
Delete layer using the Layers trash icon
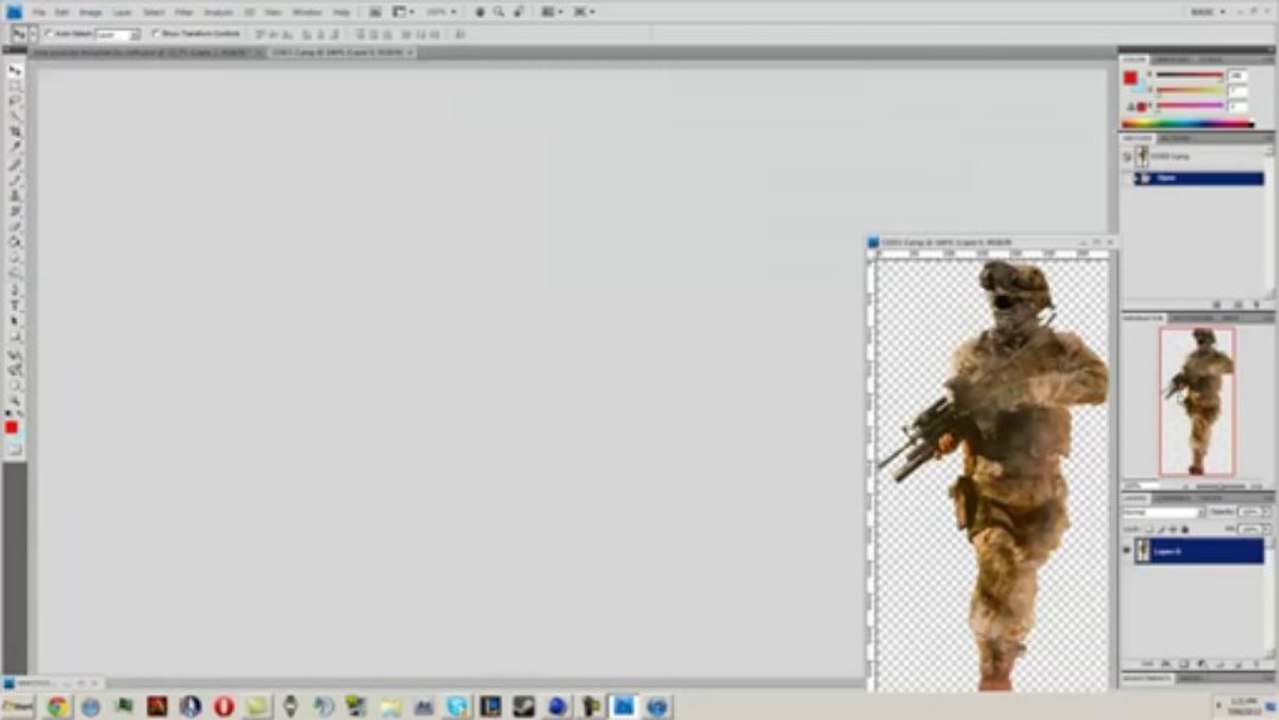click(x=1256, y=664)
